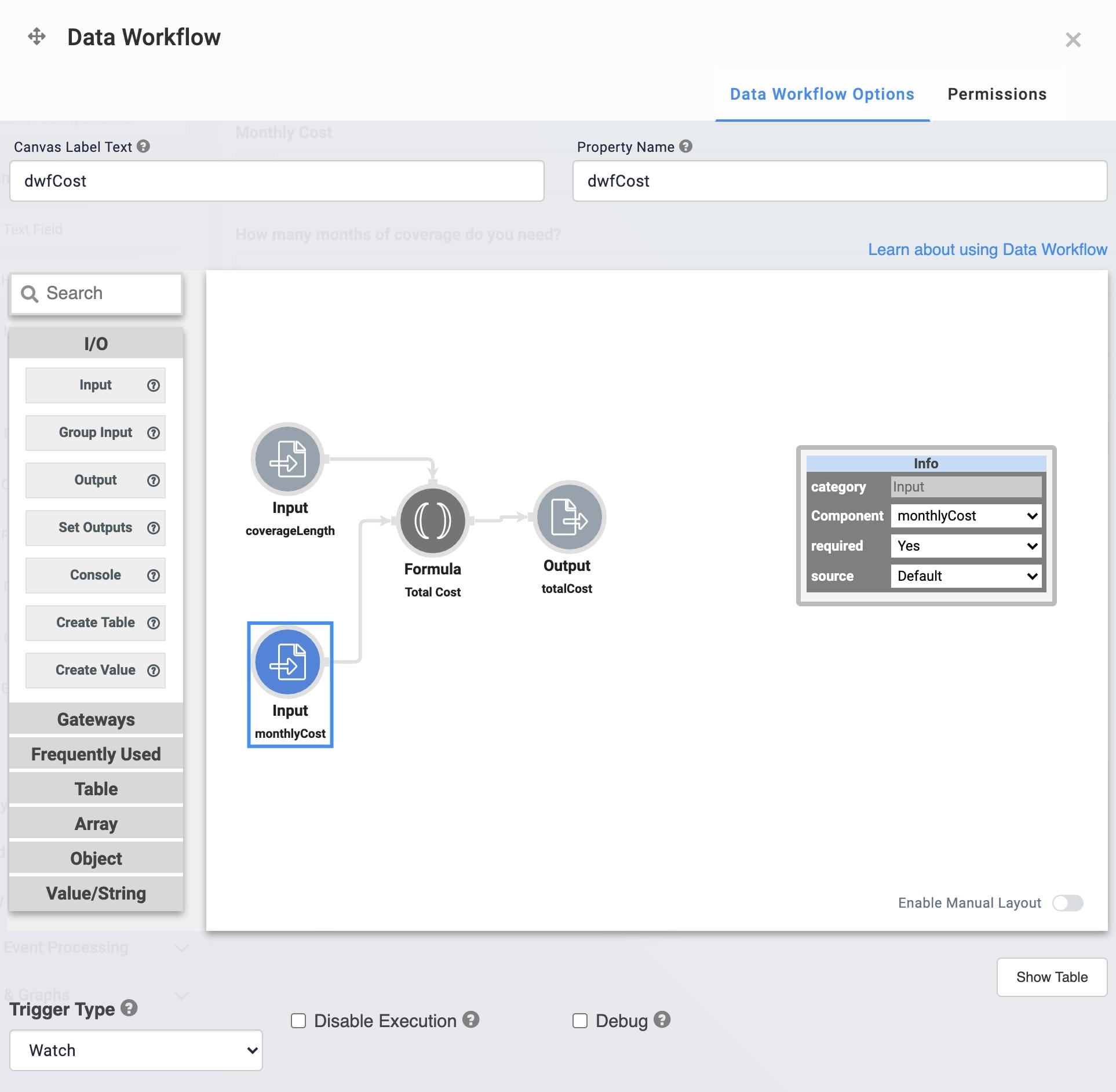Open help for the Create Table operator
Screen dimensions: 1116x1092
pyautogui.click(x=153, y=623)
